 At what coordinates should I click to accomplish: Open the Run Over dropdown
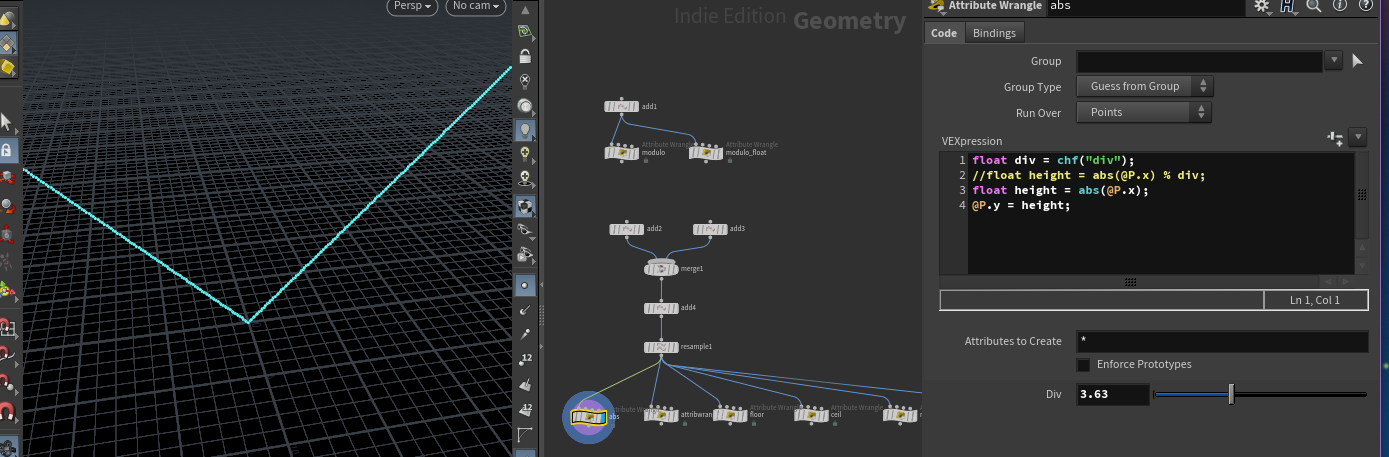coord(1144,112)
